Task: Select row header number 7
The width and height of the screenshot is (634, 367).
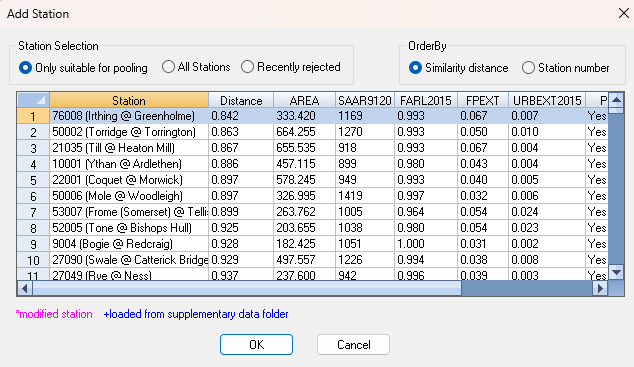Action: (33, 212)
